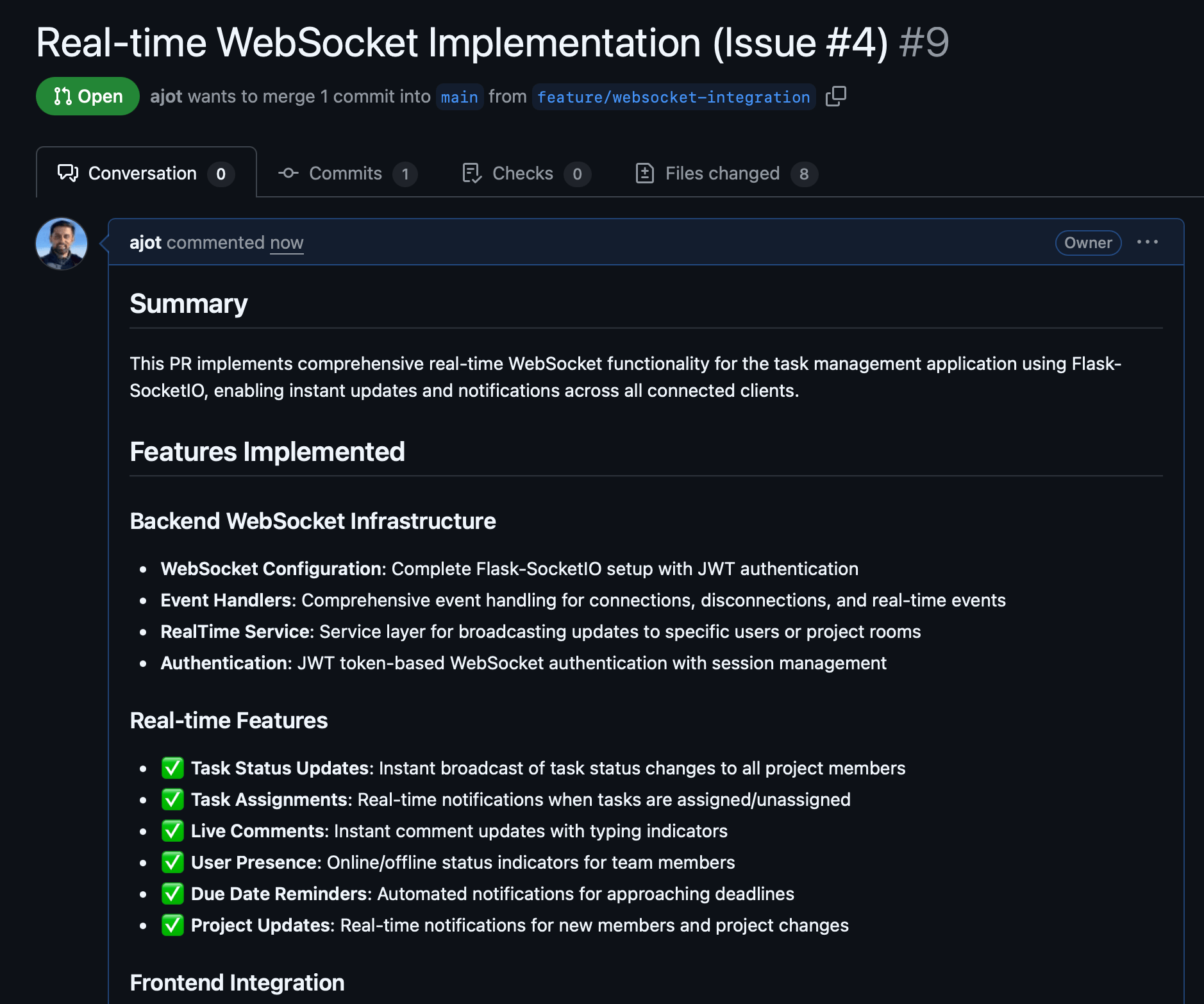Switch to the Checks tab
The height and width of the screenshot is (1004, 1204).
526,173
